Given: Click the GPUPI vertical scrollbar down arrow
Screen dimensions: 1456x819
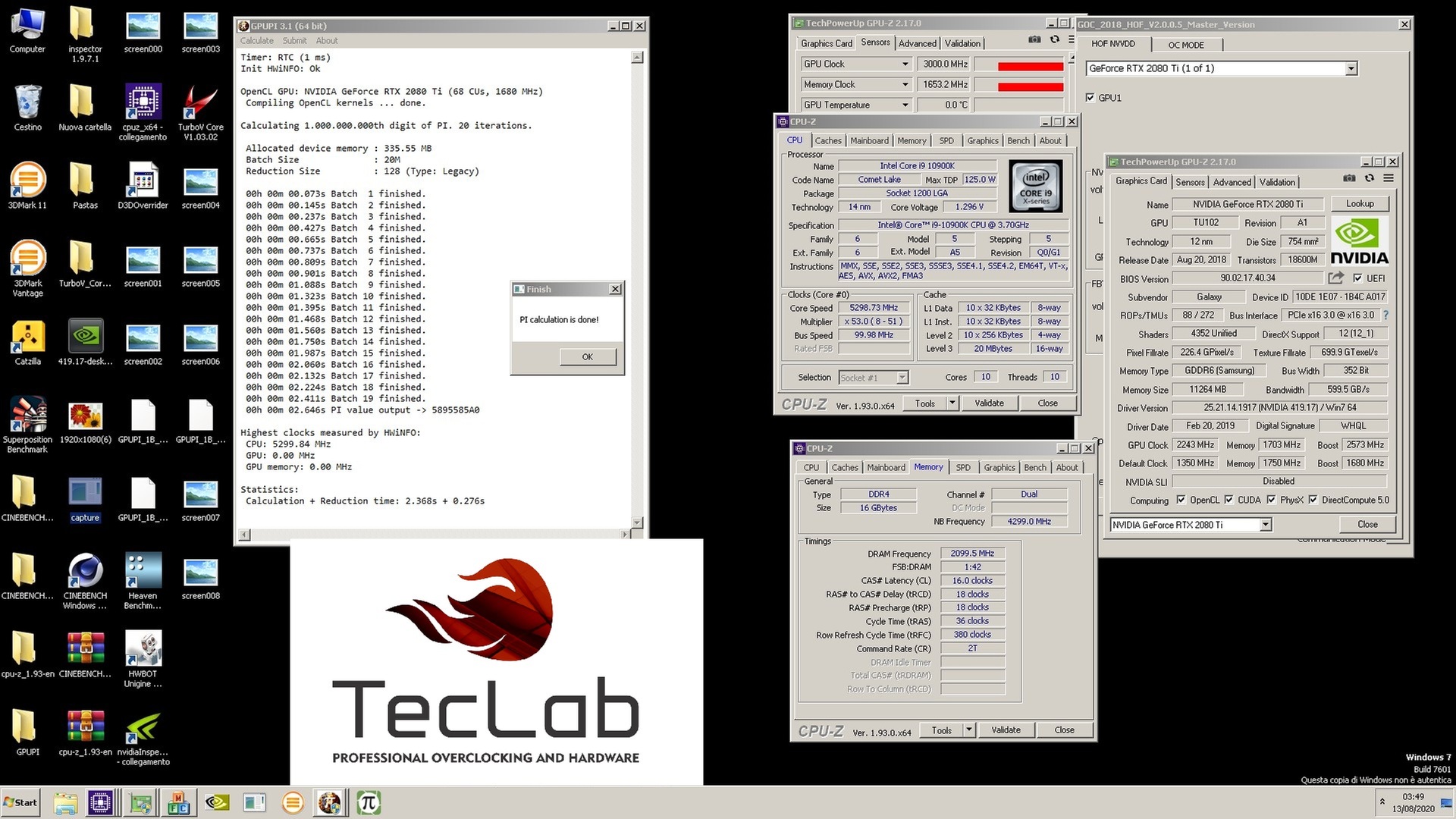Looking at the screenshot, I should coord(637,522).
